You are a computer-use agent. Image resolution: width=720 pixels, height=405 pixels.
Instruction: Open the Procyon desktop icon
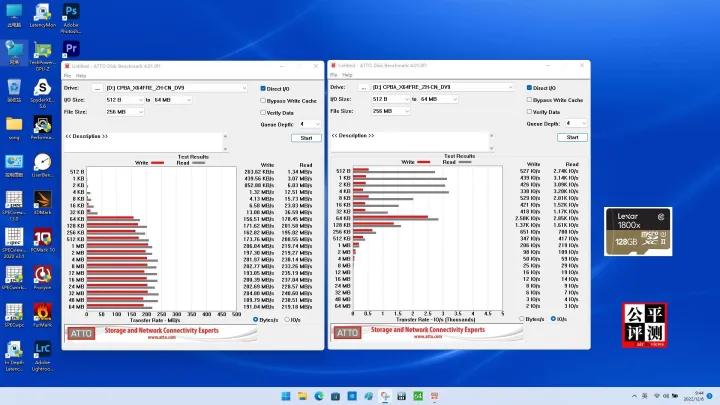42,278
